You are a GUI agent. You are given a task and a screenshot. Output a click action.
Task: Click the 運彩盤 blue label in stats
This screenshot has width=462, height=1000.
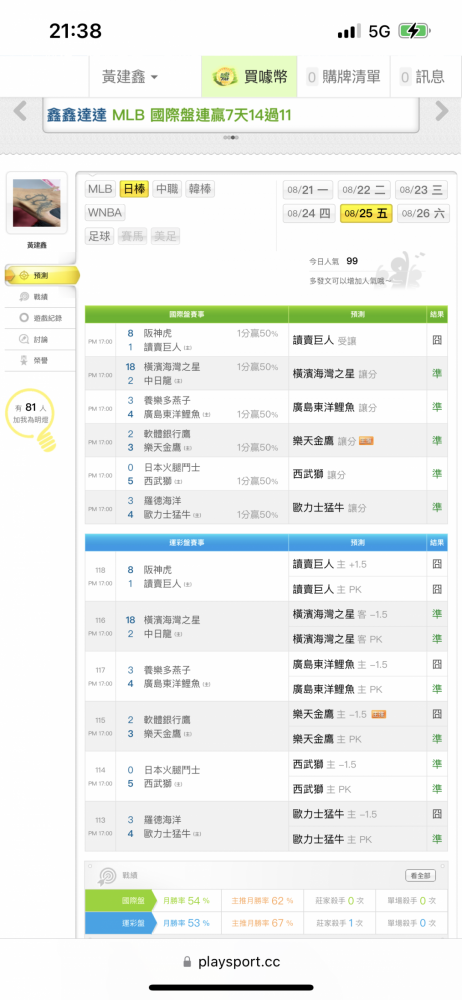click(x=121, y=923)
